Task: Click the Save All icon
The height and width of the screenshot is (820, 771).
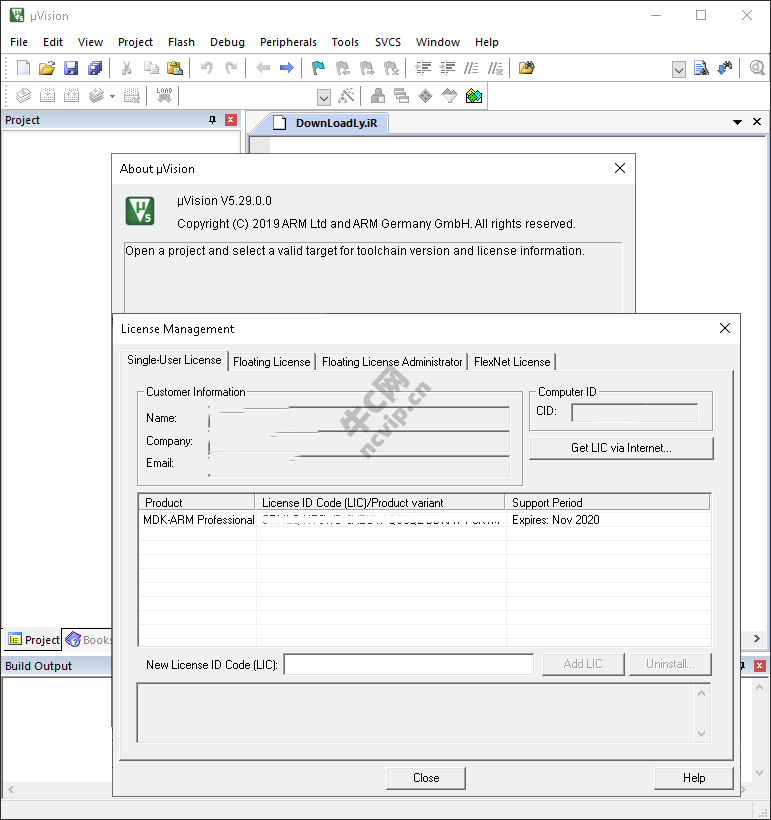Action: pyautogui.click(x=95, y=68)
